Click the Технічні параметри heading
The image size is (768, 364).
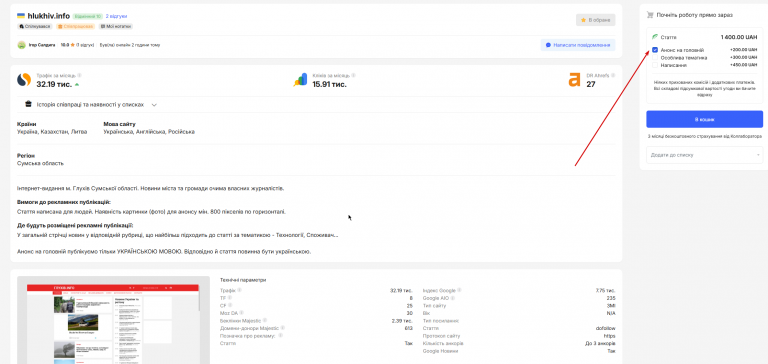[243, 280]
